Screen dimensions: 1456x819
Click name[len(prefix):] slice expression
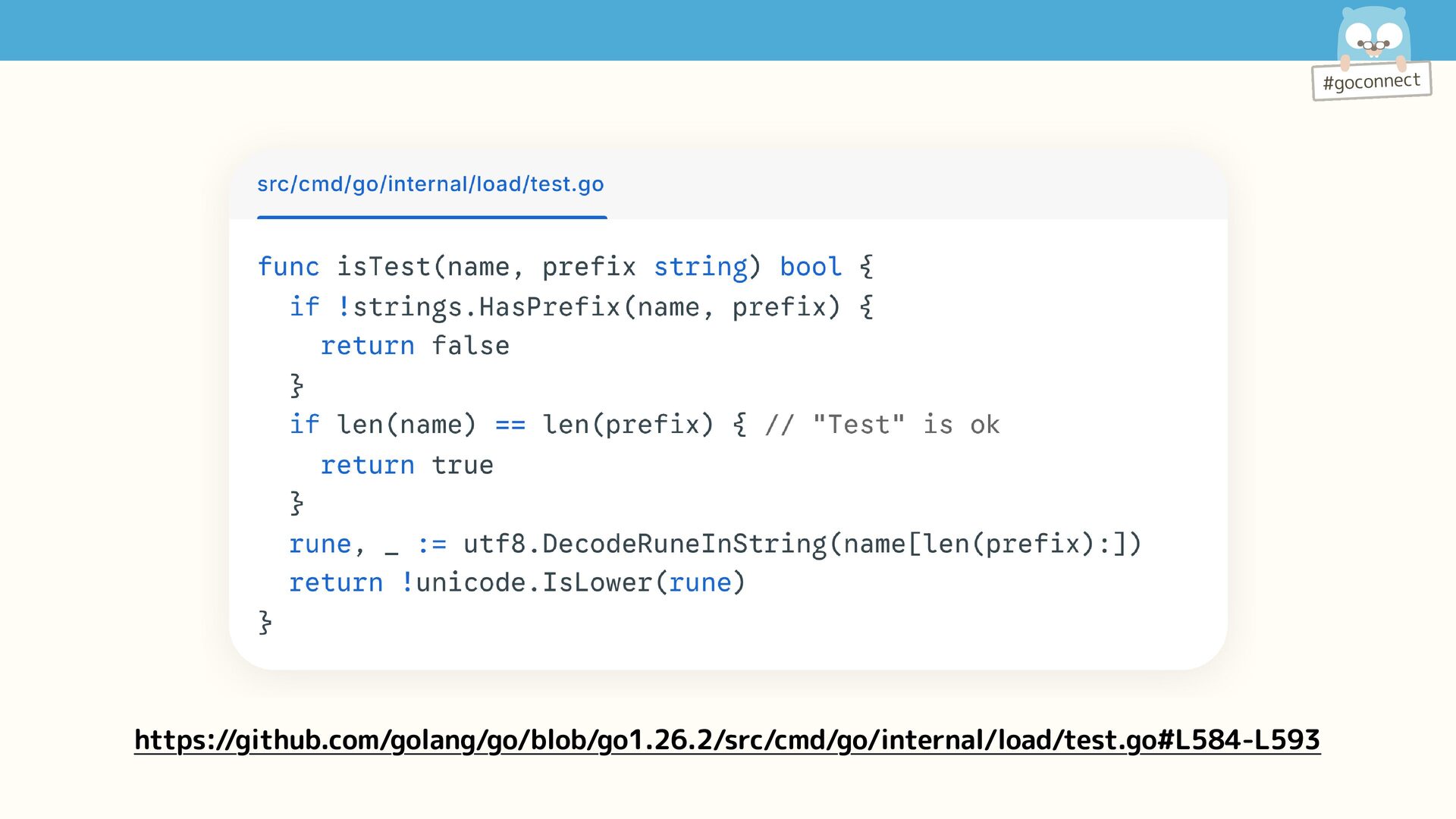click(x=984, y=544)
